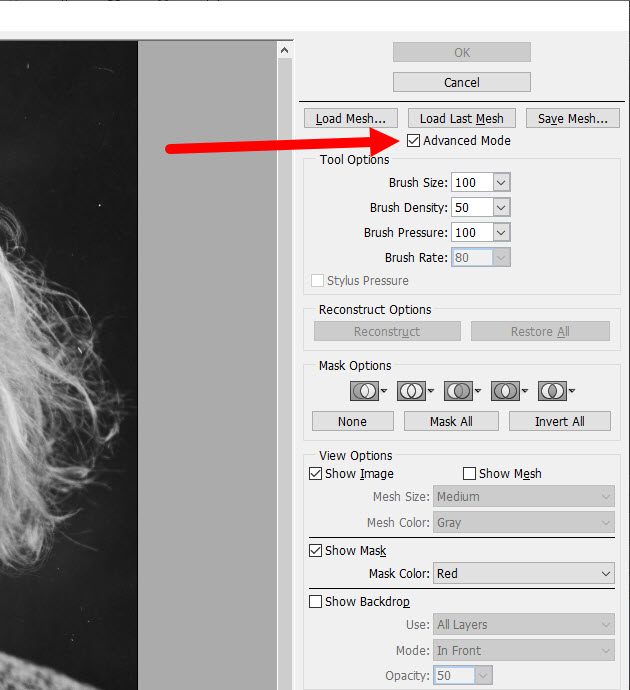This screenshot has height=690, width=630.
Task: Click the Load Mesh button
Action: [x=351, y=118]
